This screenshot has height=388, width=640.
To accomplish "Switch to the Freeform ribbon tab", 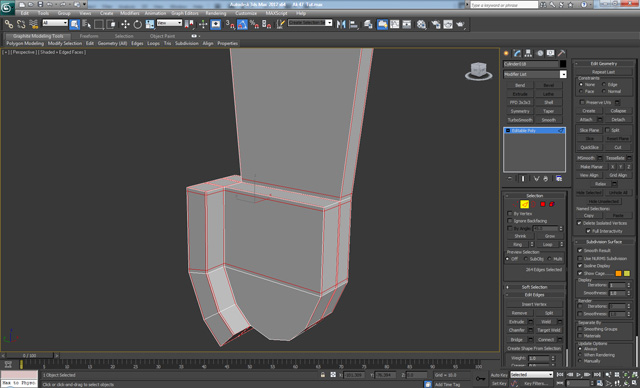I will click(89, 36).
